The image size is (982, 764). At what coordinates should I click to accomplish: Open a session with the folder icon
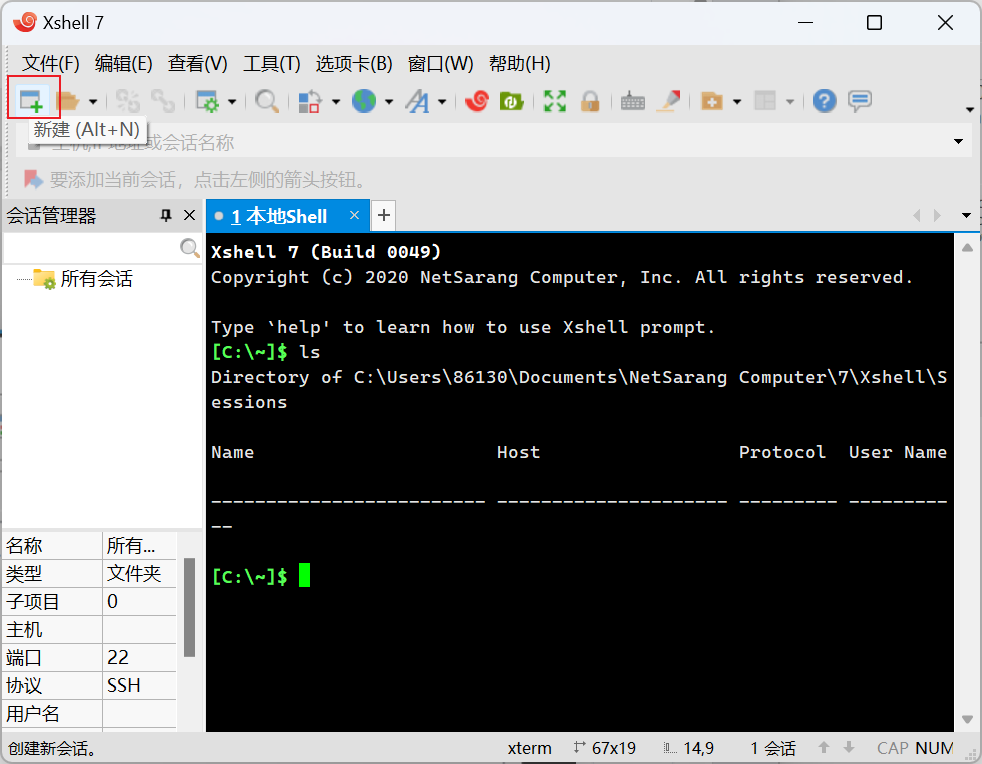(x=68, y=100)
